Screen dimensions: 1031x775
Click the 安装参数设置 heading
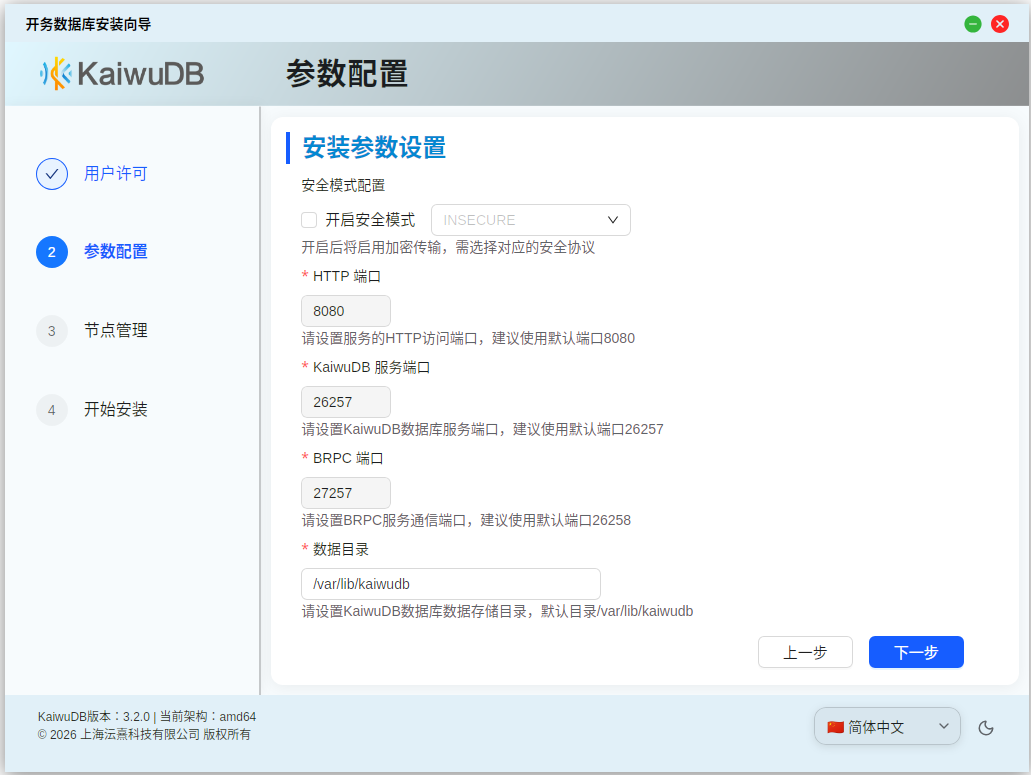click(x=374, y=148)
